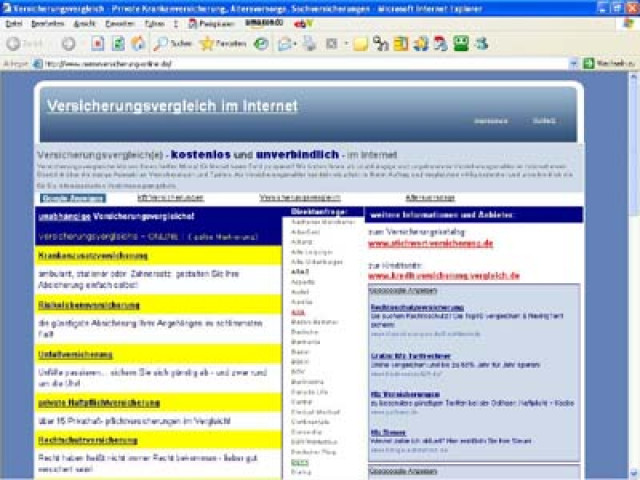The height and width of the screenshot is (480, 640).
Task: Open the Preispiraten links bar shortcut
Action: click(211, 24)
